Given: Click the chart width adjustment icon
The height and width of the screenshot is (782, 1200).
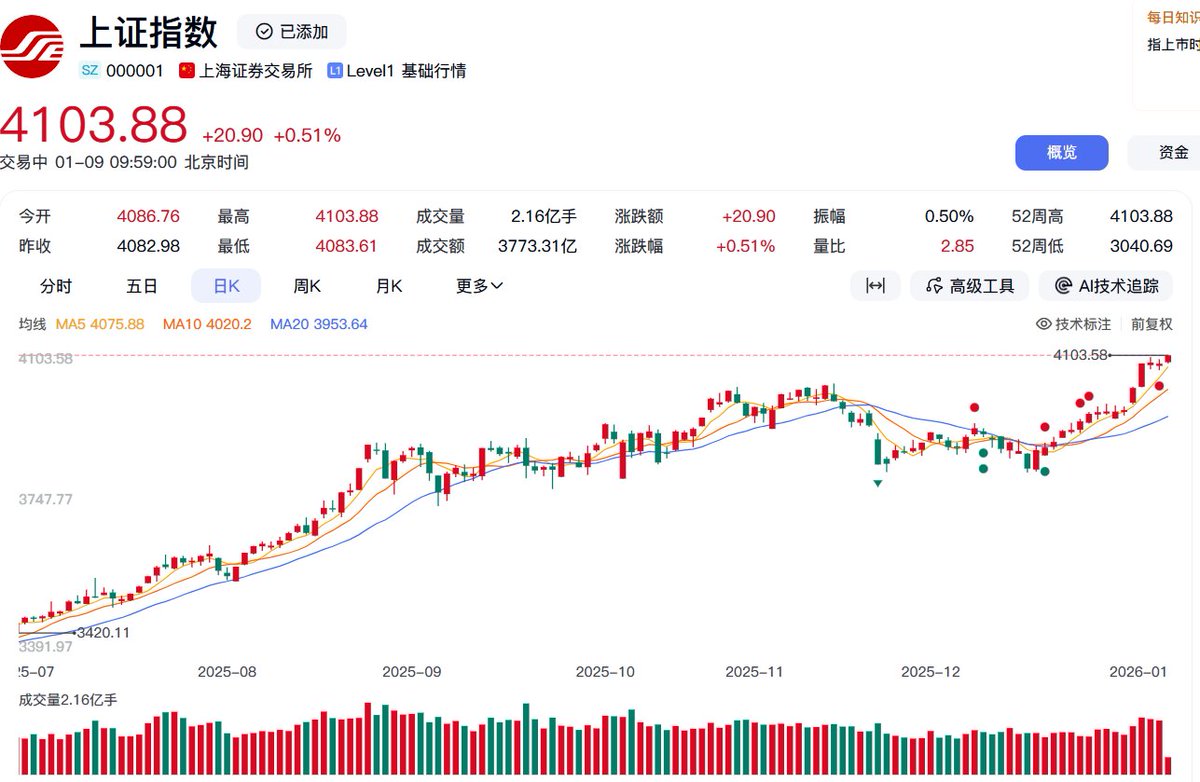Looking at the screenshot, I should pos(875,285).
